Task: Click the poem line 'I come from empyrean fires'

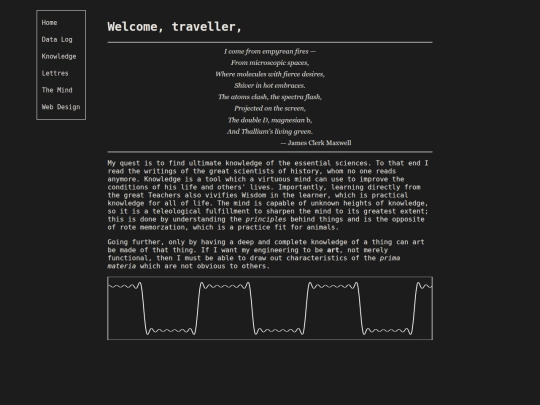Action: pyautogui.click(x=266, y=51)
